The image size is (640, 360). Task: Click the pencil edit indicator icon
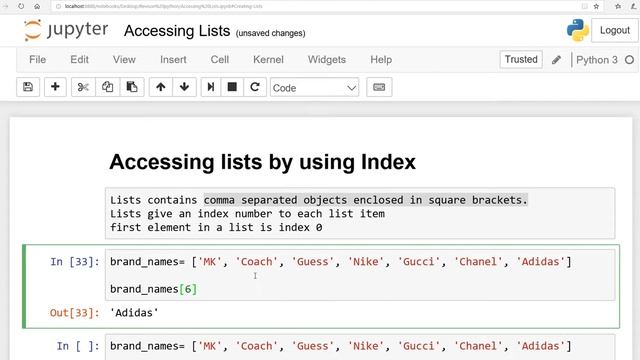click(x=556, y=60)
